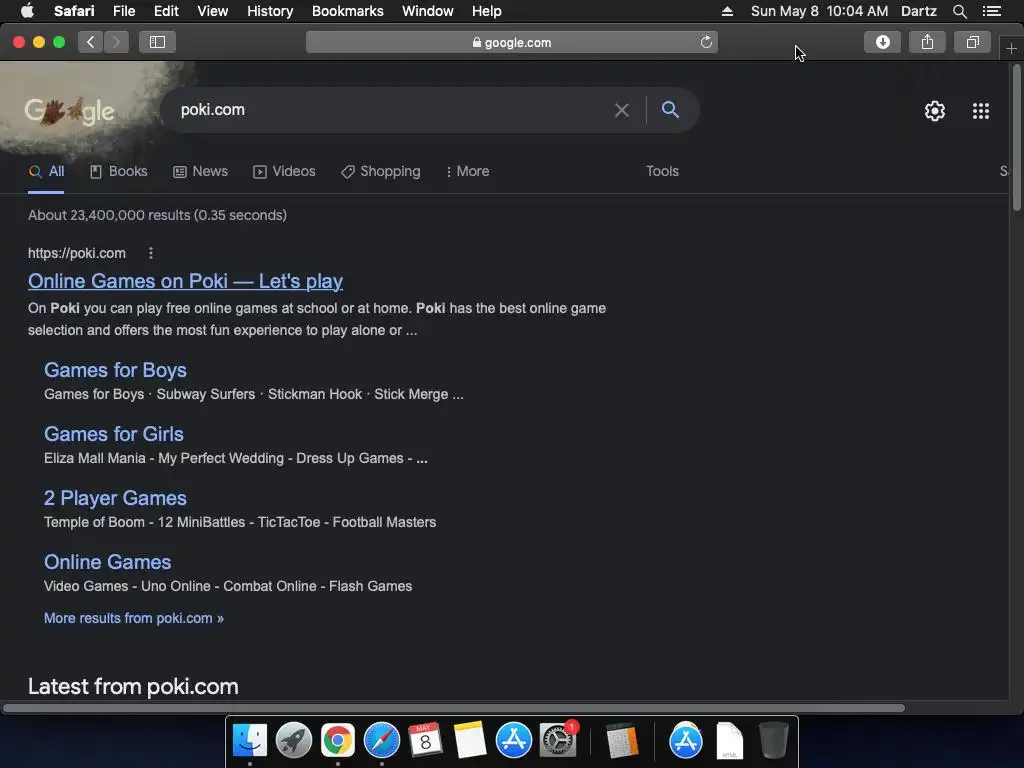Open System Preferences in the Dock
1024x768 pixels.
(558, 740)
